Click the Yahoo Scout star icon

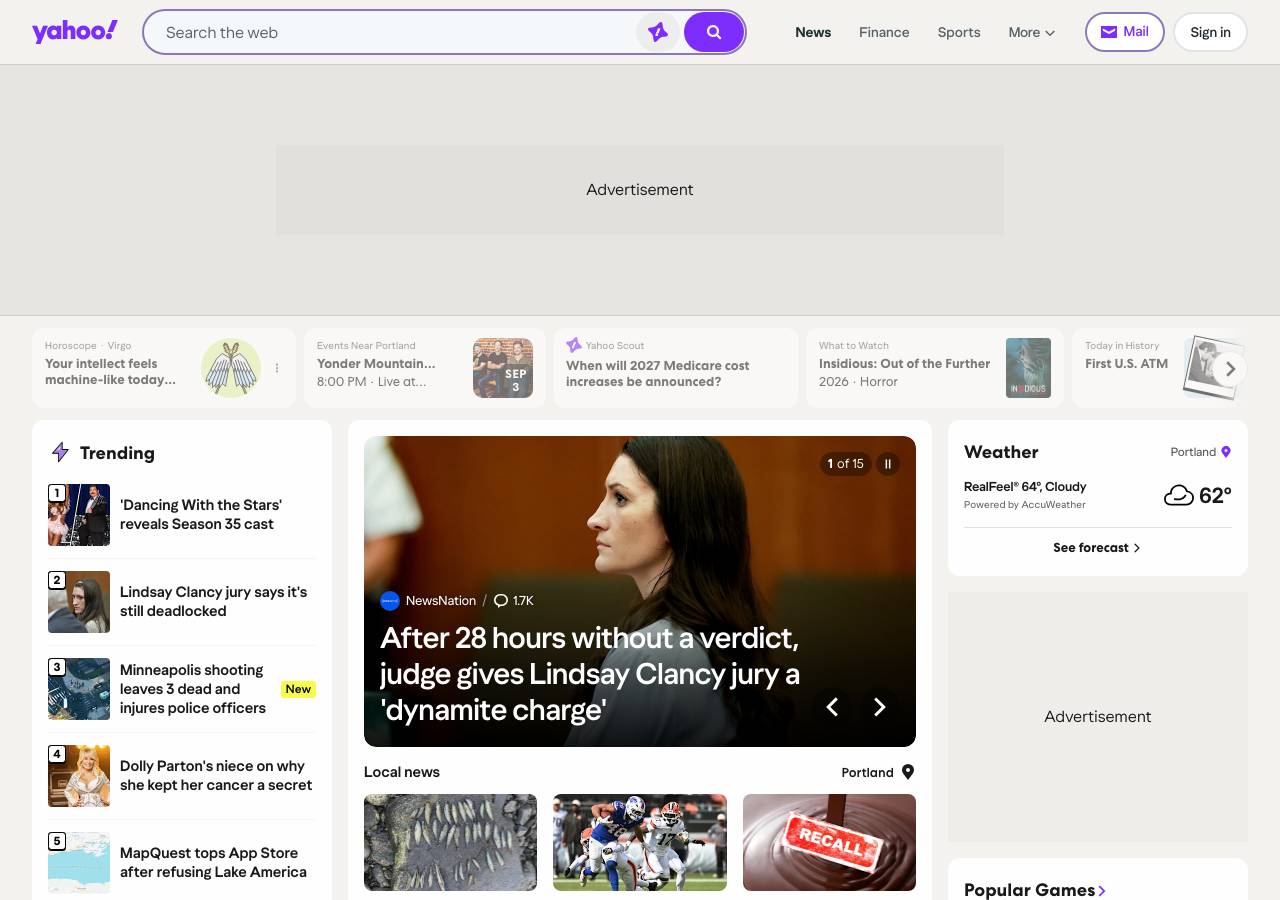point(574,345)
